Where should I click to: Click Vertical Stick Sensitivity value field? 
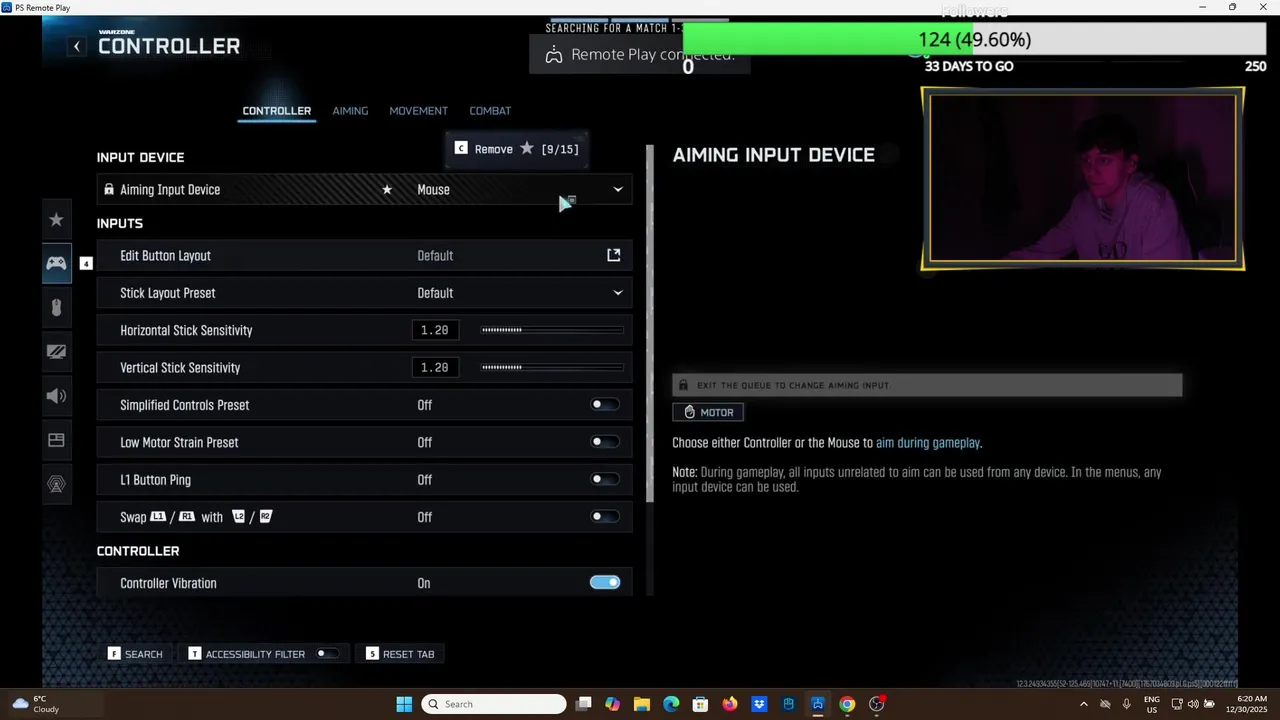[434, 368]
